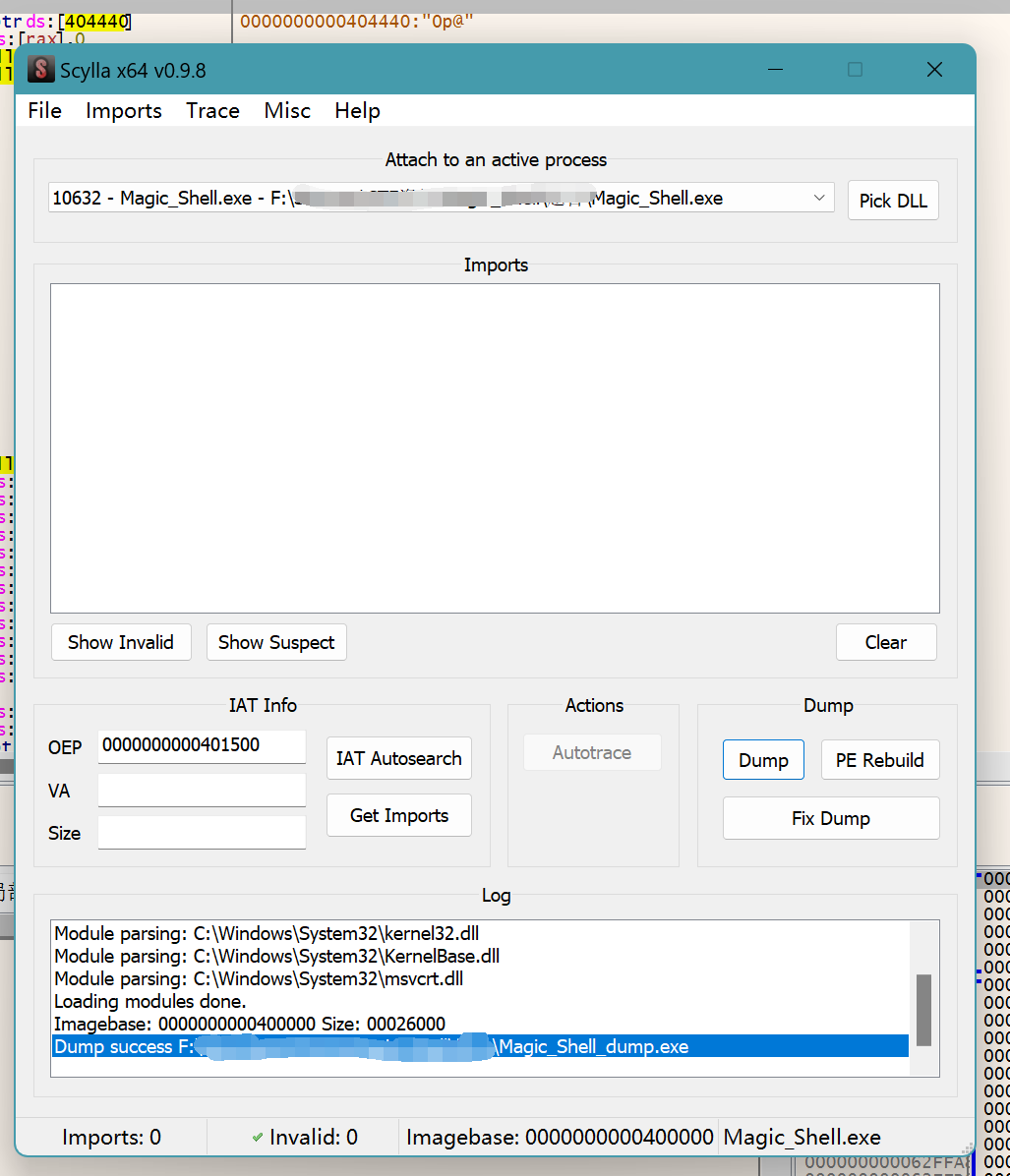Click Magic_Shell.exe in status bar
This screenshot has height=1176, width=1010.
click(x=802, y=1137)
